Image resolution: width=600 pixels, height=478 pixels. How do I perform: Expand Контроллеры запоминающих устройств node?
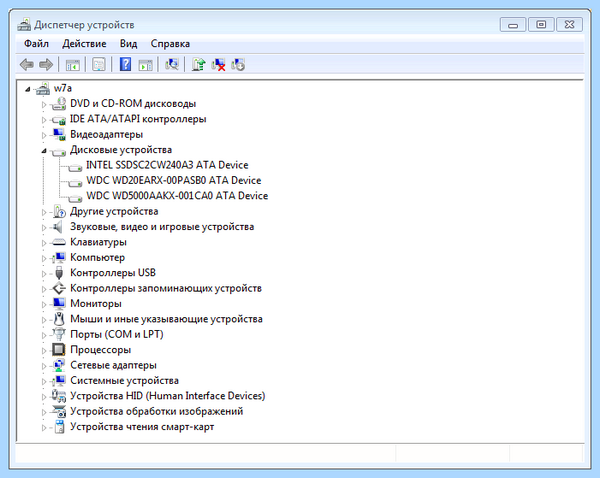pyautogui.click(x=44, y=289)
